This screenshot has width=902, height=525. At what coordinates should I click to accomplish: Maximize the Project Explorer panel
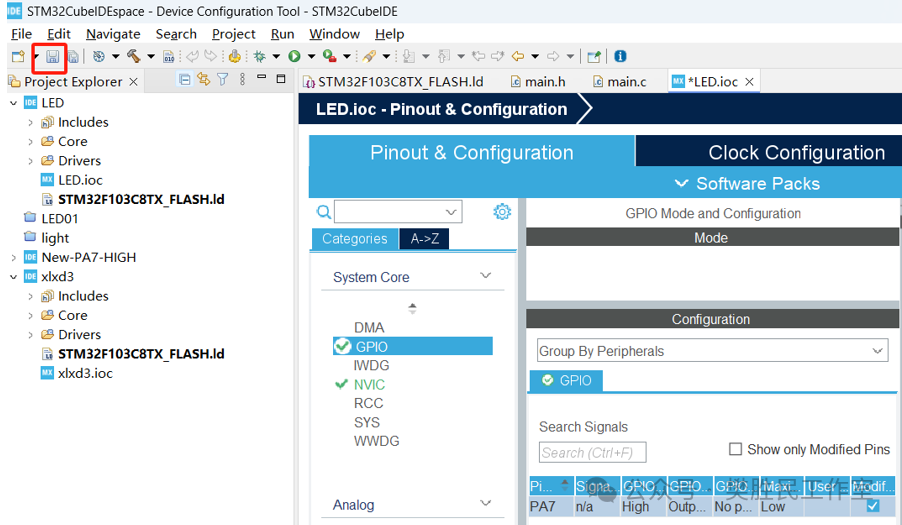coord(281,79)
